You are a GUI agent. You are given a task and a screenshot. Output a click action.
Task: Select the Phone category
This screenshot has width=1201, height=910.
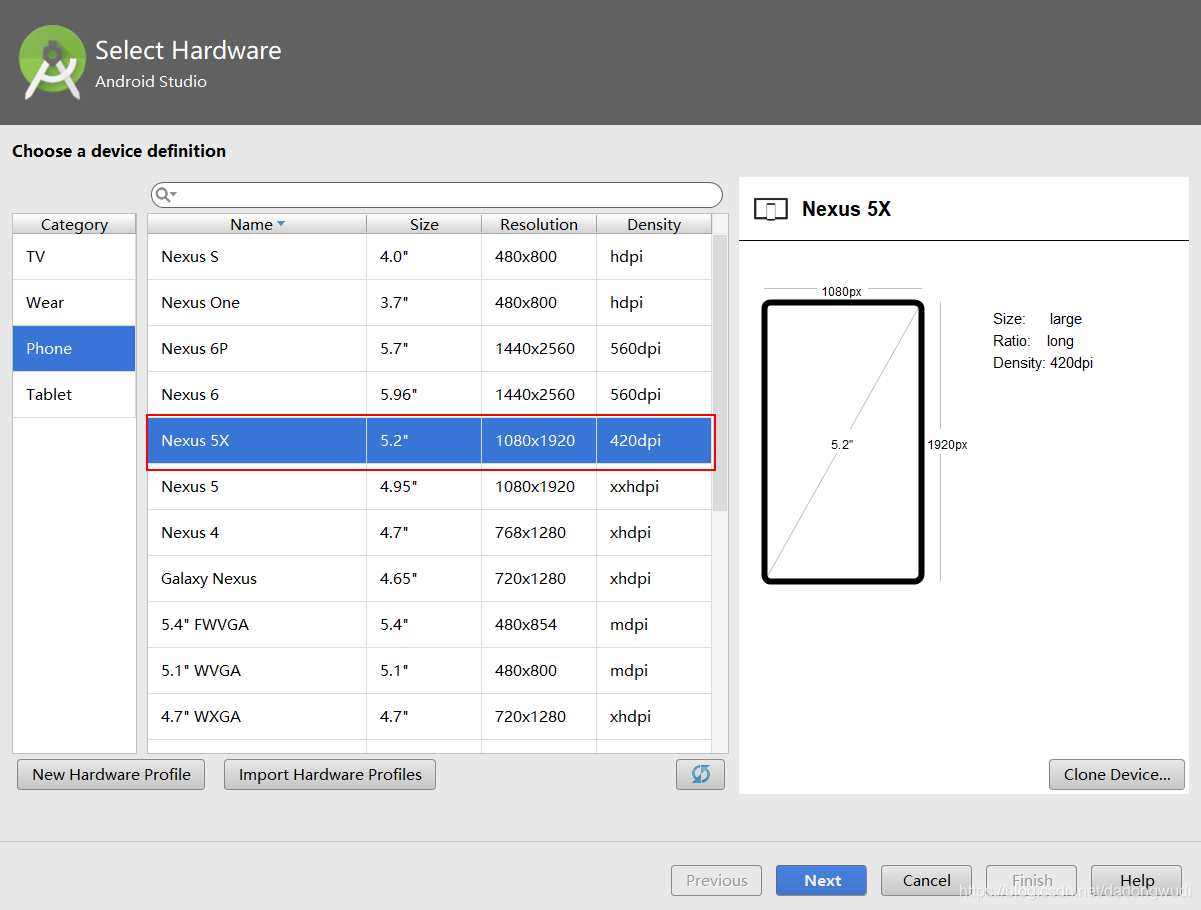click(x=74, y=349)
